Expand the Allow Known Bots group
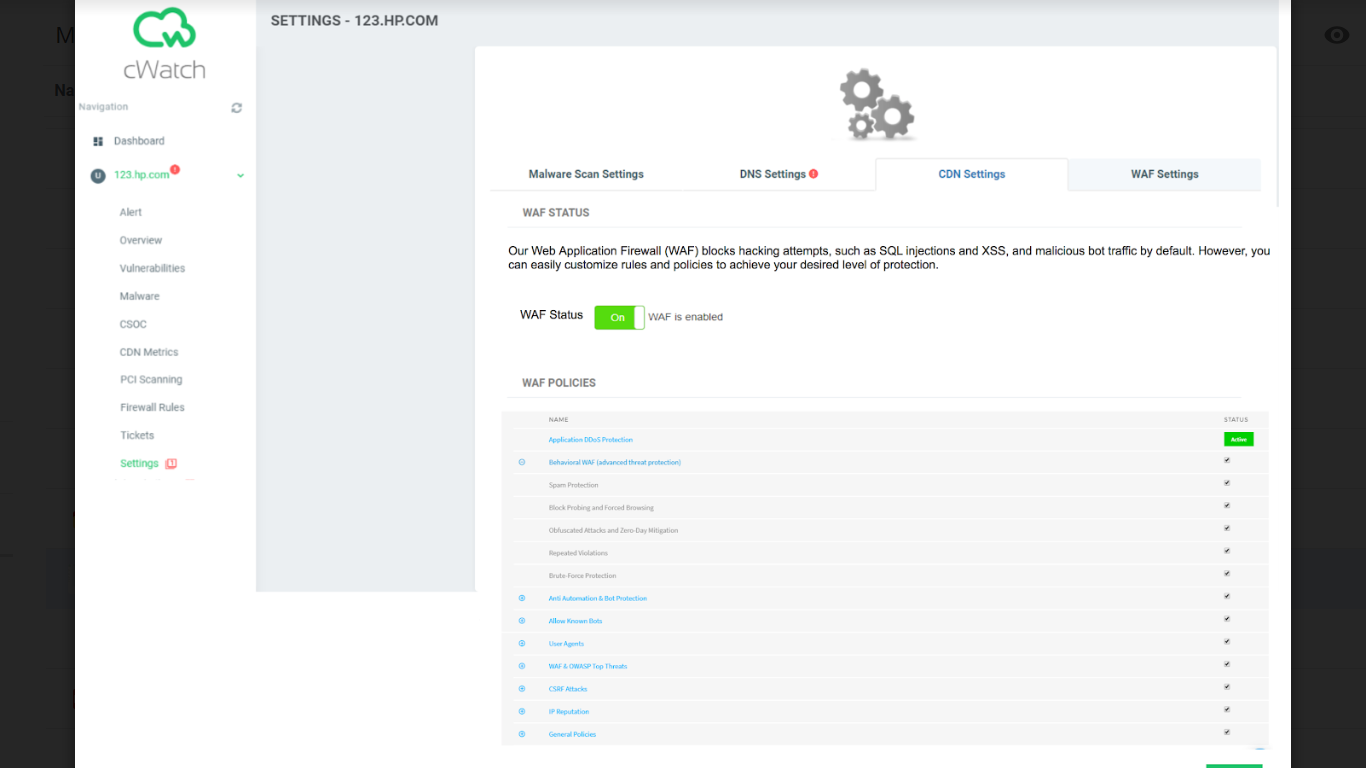1366x768 pixels. (x=522, y=621)
